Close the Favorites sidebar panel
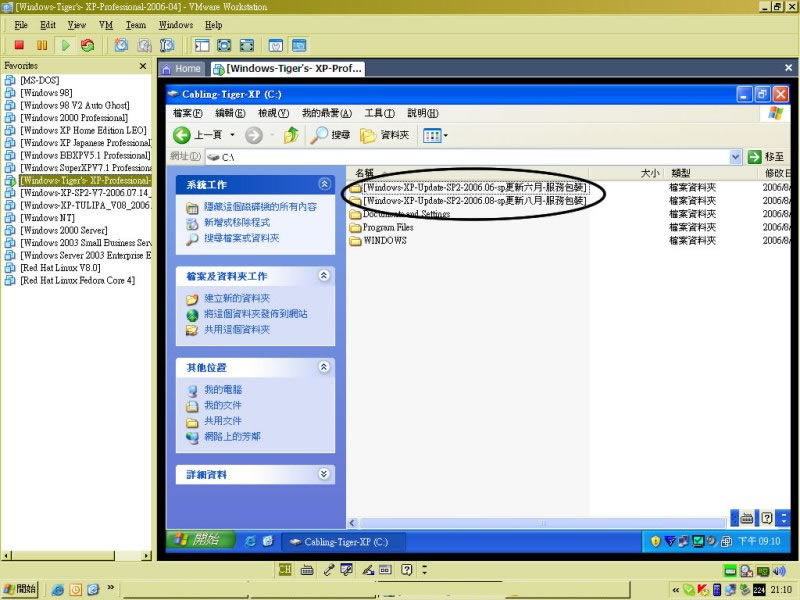Screen dimensions: 800x600 (x=143, y=66)
